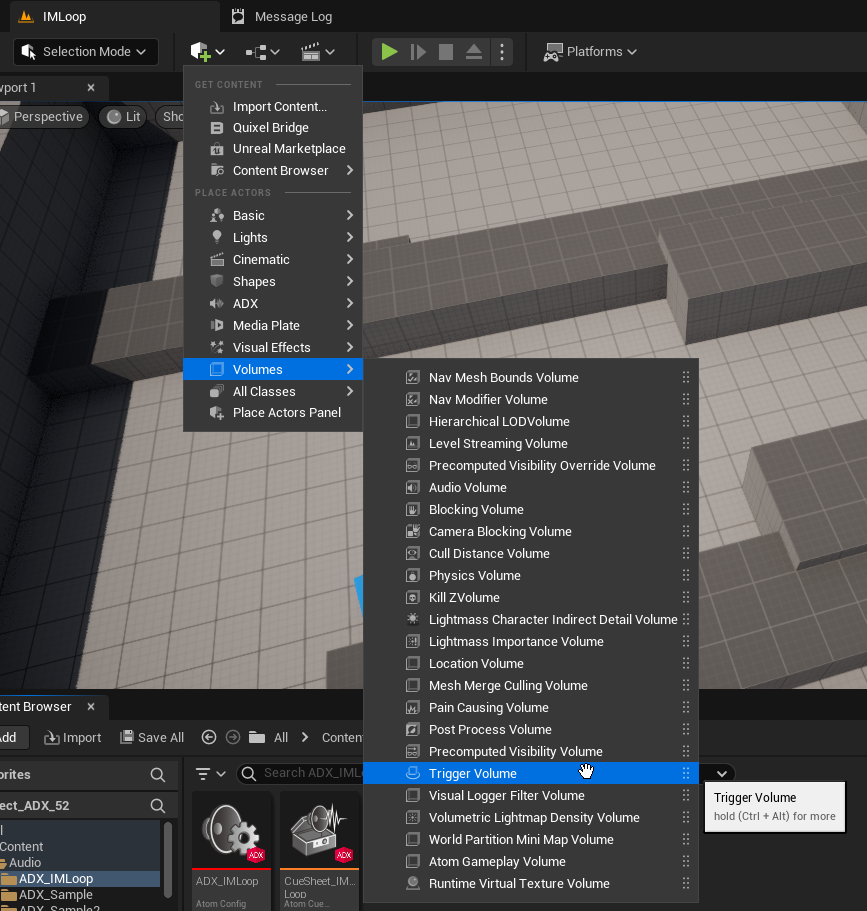The image size is (867, 911).
Task: Click Lightmass Character Indirect Detail Volume icon
Action: point(413,619)
